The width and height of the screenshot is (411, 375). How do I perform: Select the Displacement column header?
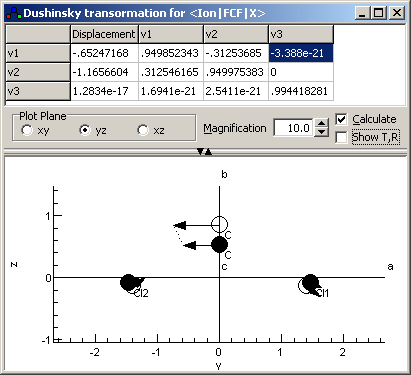click(x=104, y=34)
